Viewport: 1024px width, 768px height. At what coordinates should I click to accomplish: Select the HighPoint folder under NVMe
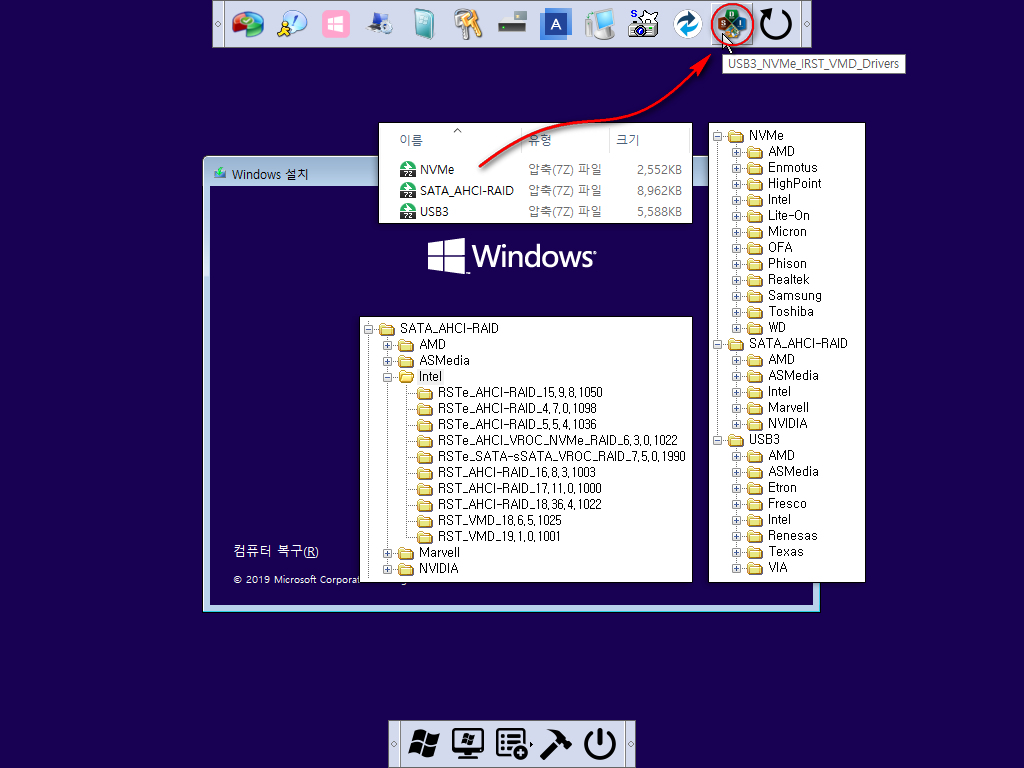[794, 184]
